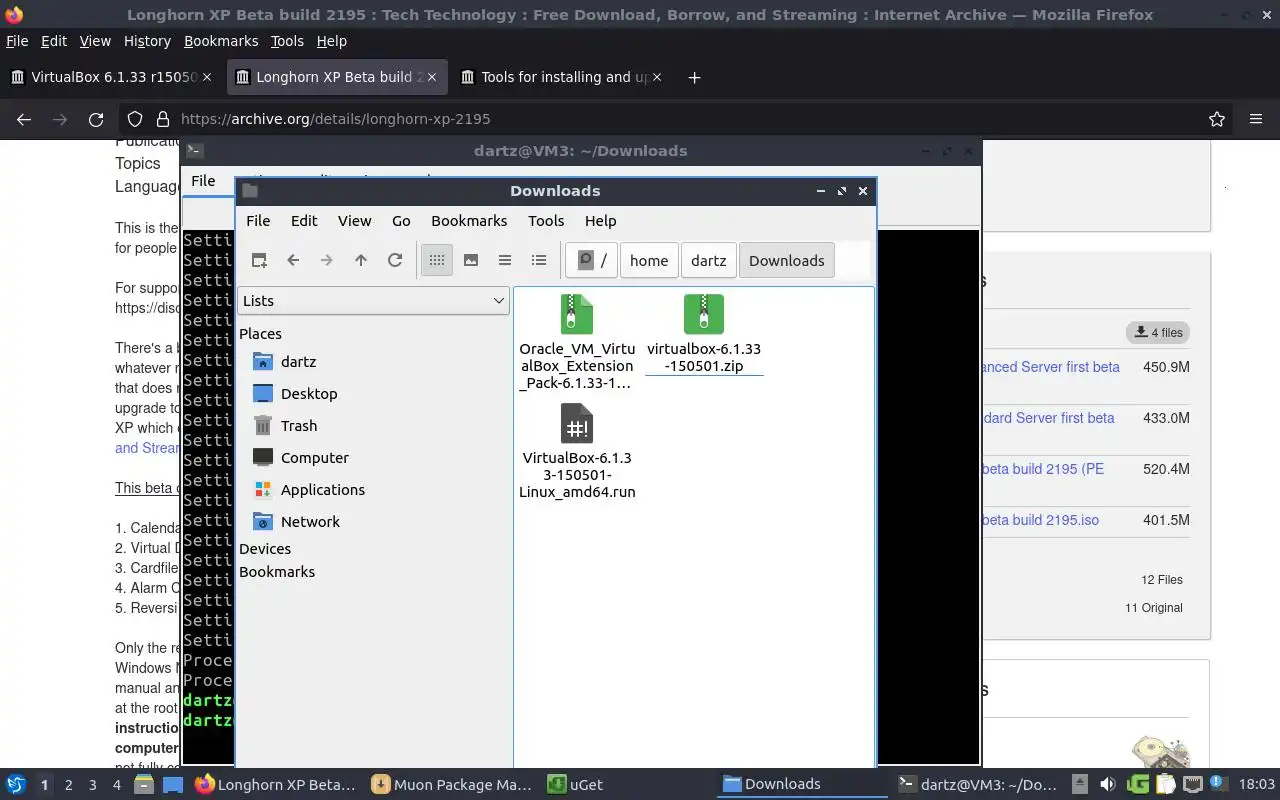Screen dimensions: 1280x800
Task: Open Firefox hamburger menu
Action: click(1256, 119)
